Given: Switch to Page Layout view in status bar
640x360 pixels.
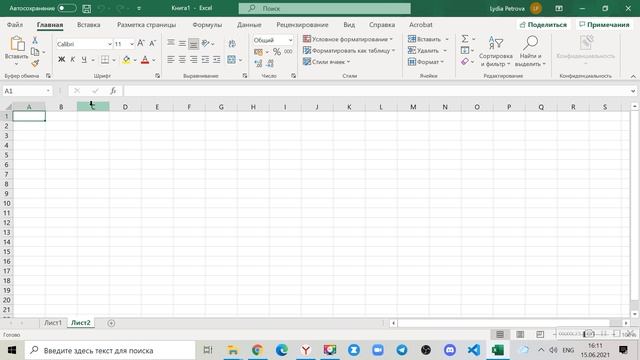Looking at the screenshot, I should (x=520, y=334).
